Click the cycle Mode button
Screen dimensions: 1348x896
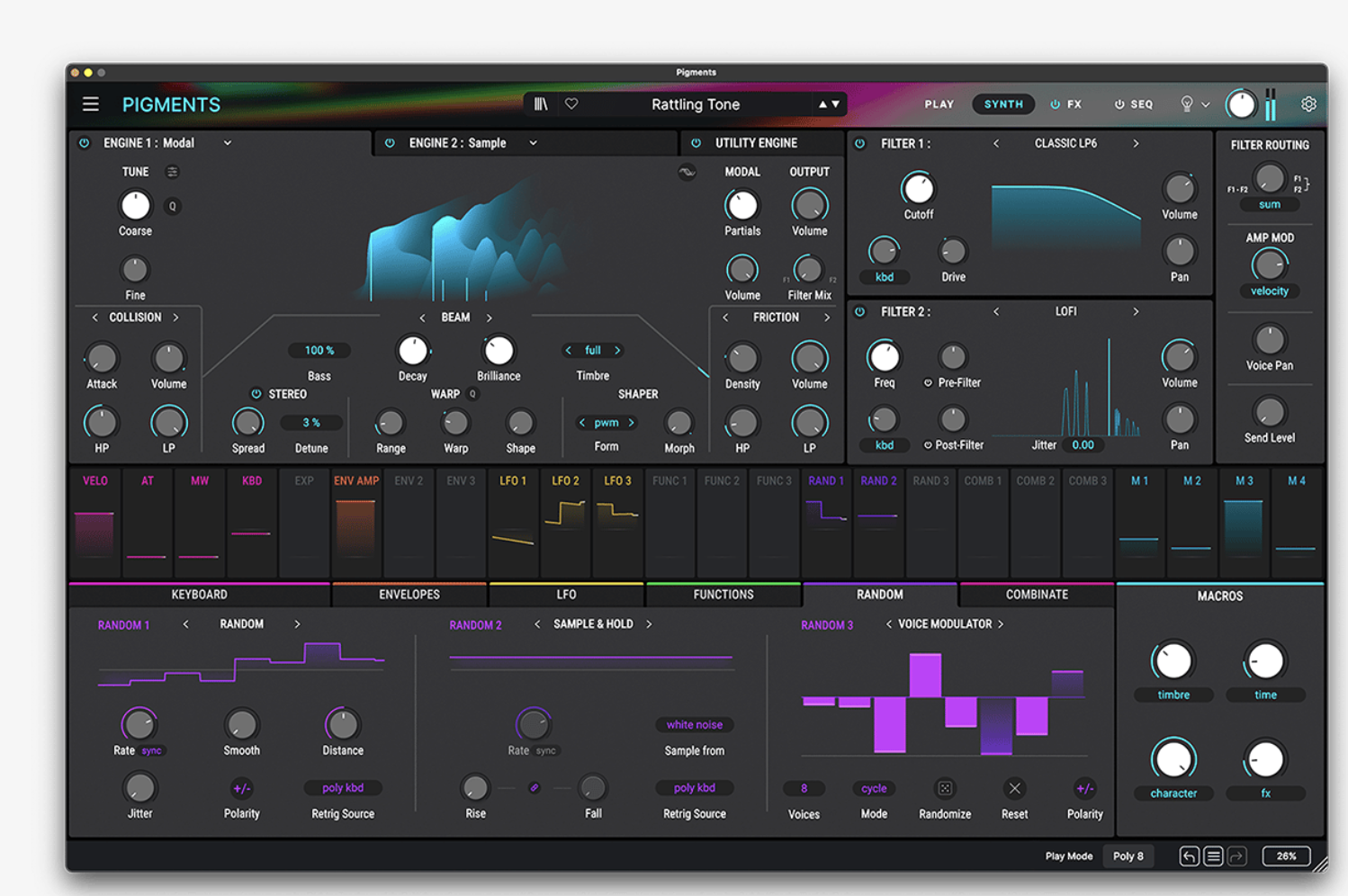(874, 788)
